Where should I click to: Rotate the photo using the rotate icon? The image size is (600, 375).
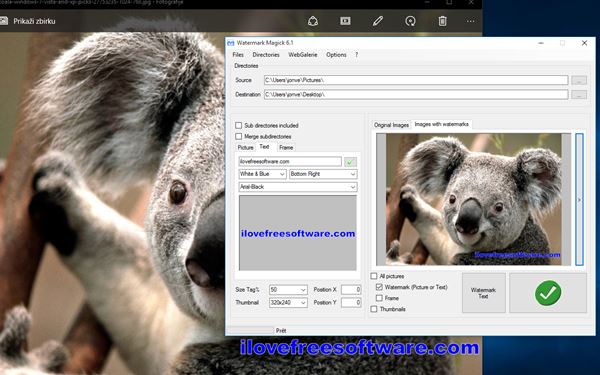point(410,21)
